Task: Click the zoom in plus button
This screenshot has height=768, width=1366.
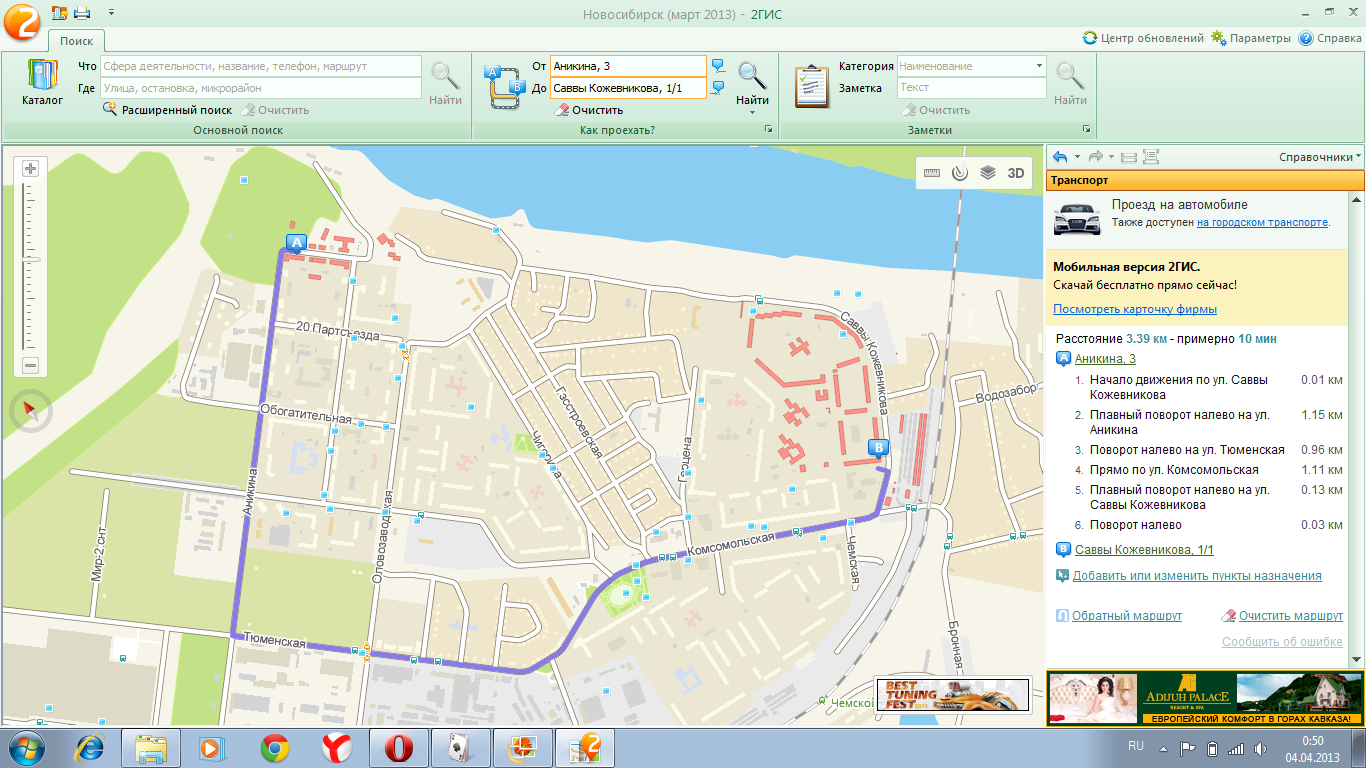Action: [x=30, y=169]
